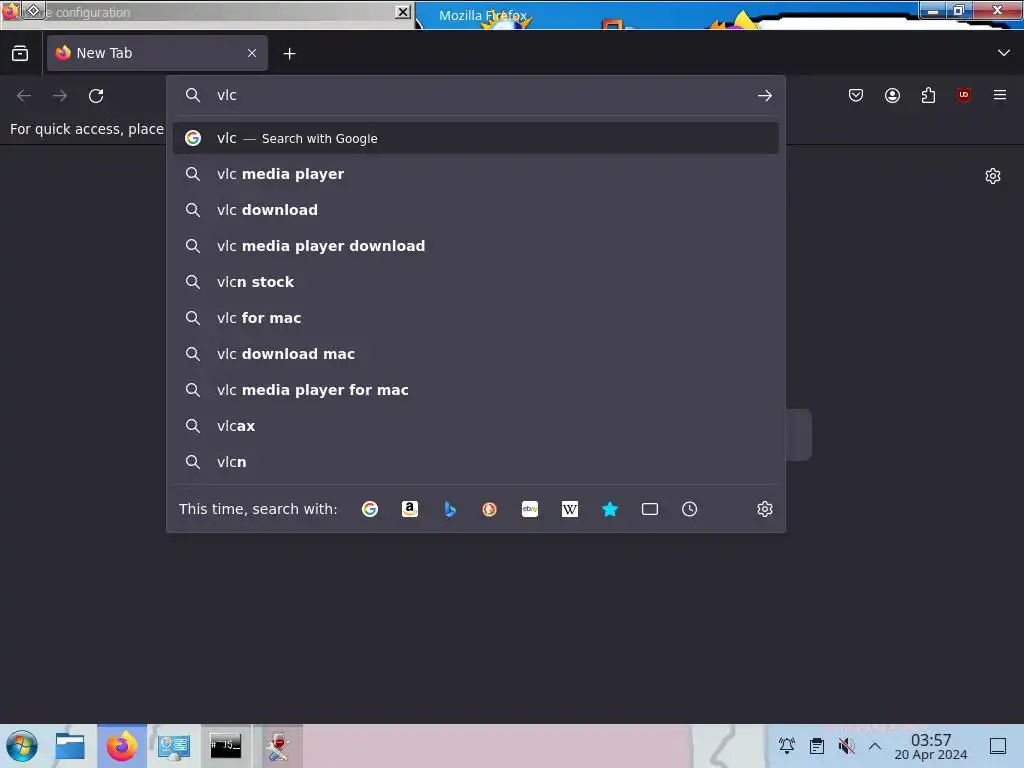
Task: Search this time with Wikipedia
Action: tap(569, 509)
